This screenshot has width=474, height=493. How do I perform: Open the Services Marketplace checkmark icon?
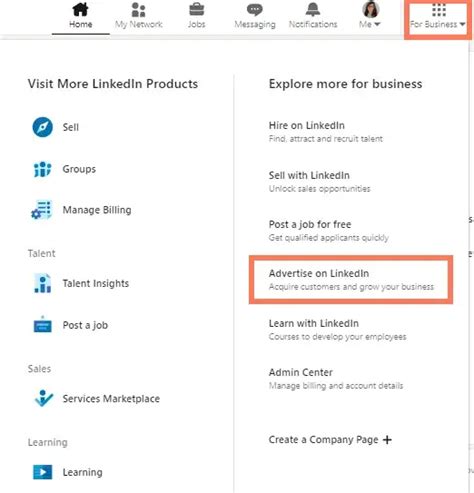[43, 398]
